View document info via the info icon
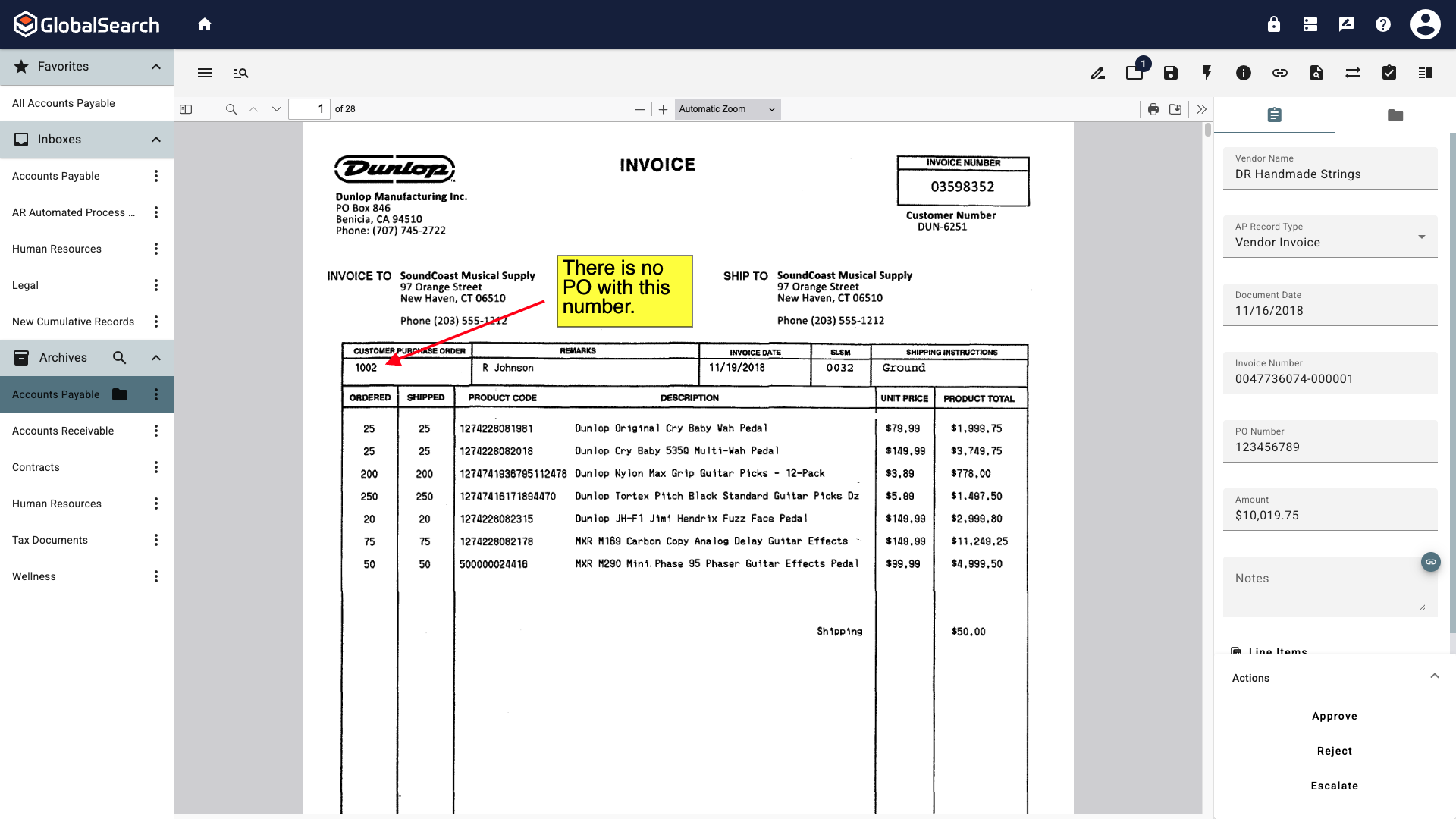Image resolution: width=1456 pixels, height=819 pixels. [1243, 73]
